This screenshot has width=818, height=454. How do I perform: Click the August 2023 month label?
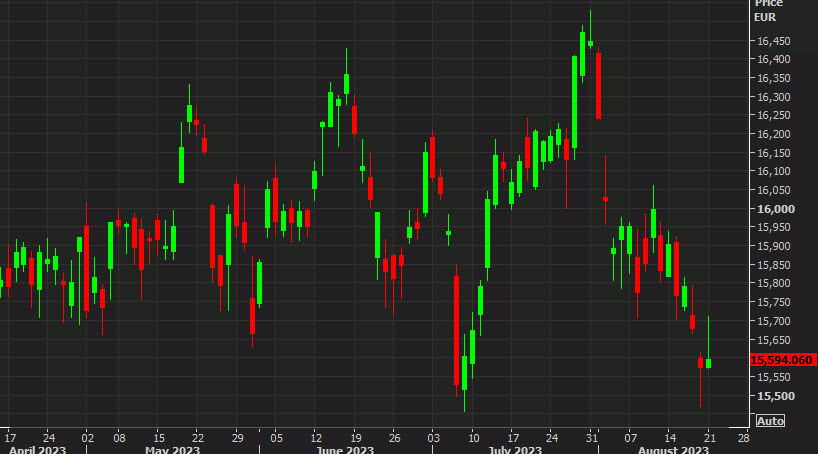673,449
